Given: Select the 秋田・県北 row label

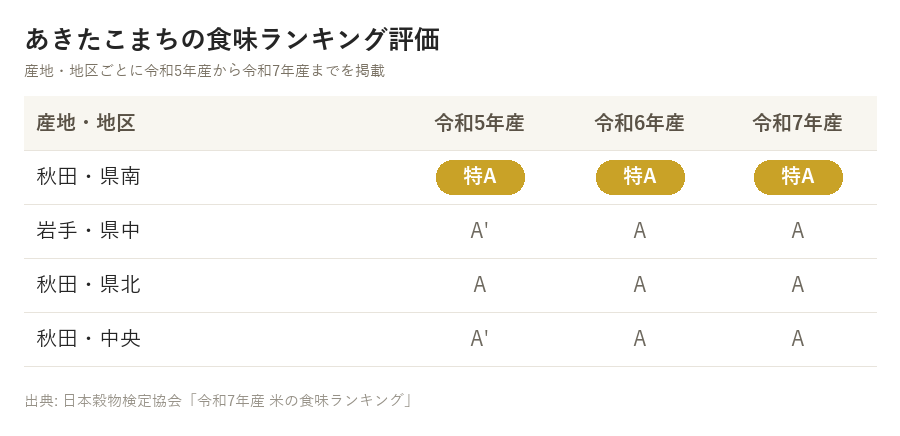Looking at the screenshot, I should 88,285.
